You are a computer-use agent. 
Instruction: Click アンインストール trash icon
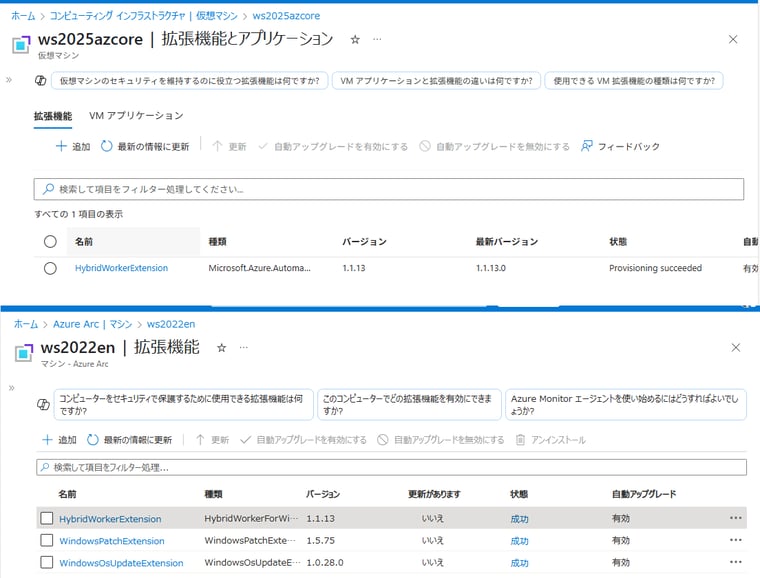click(520, 440)
